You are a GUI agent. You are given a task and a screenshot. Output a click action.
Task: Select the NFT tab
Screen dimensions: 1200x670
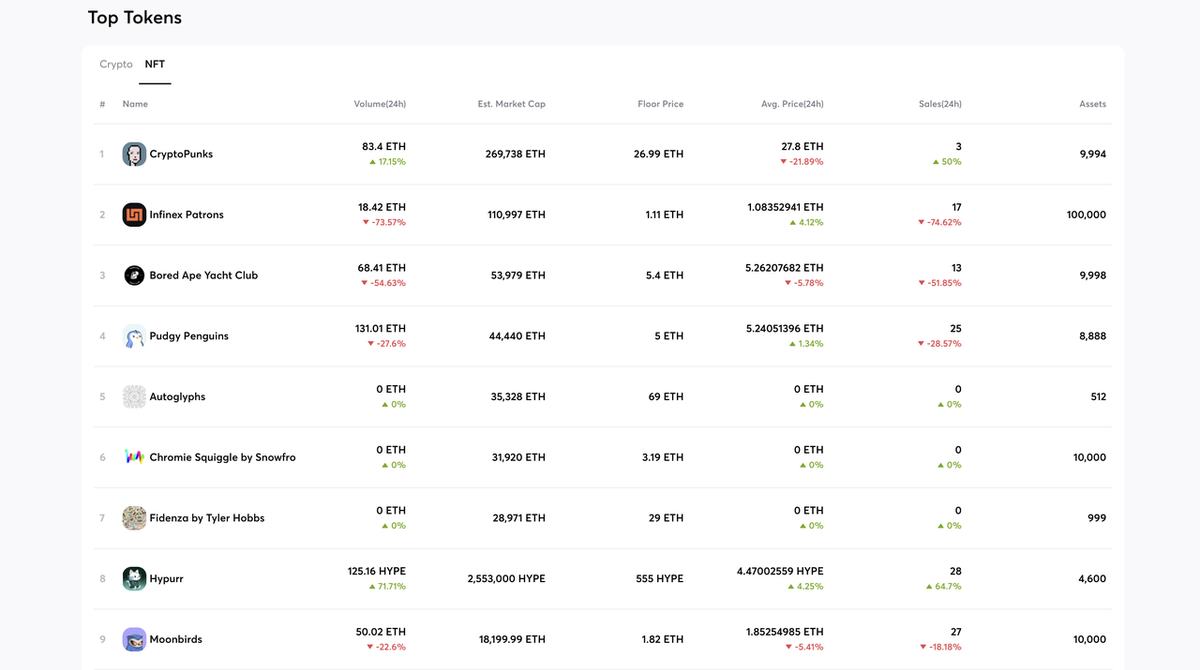click(155, 64)
